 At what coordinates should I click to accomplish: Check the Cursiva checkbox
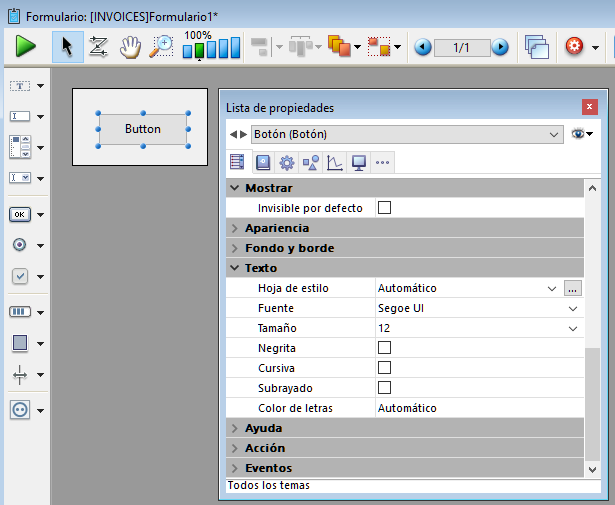coord(384,368)
